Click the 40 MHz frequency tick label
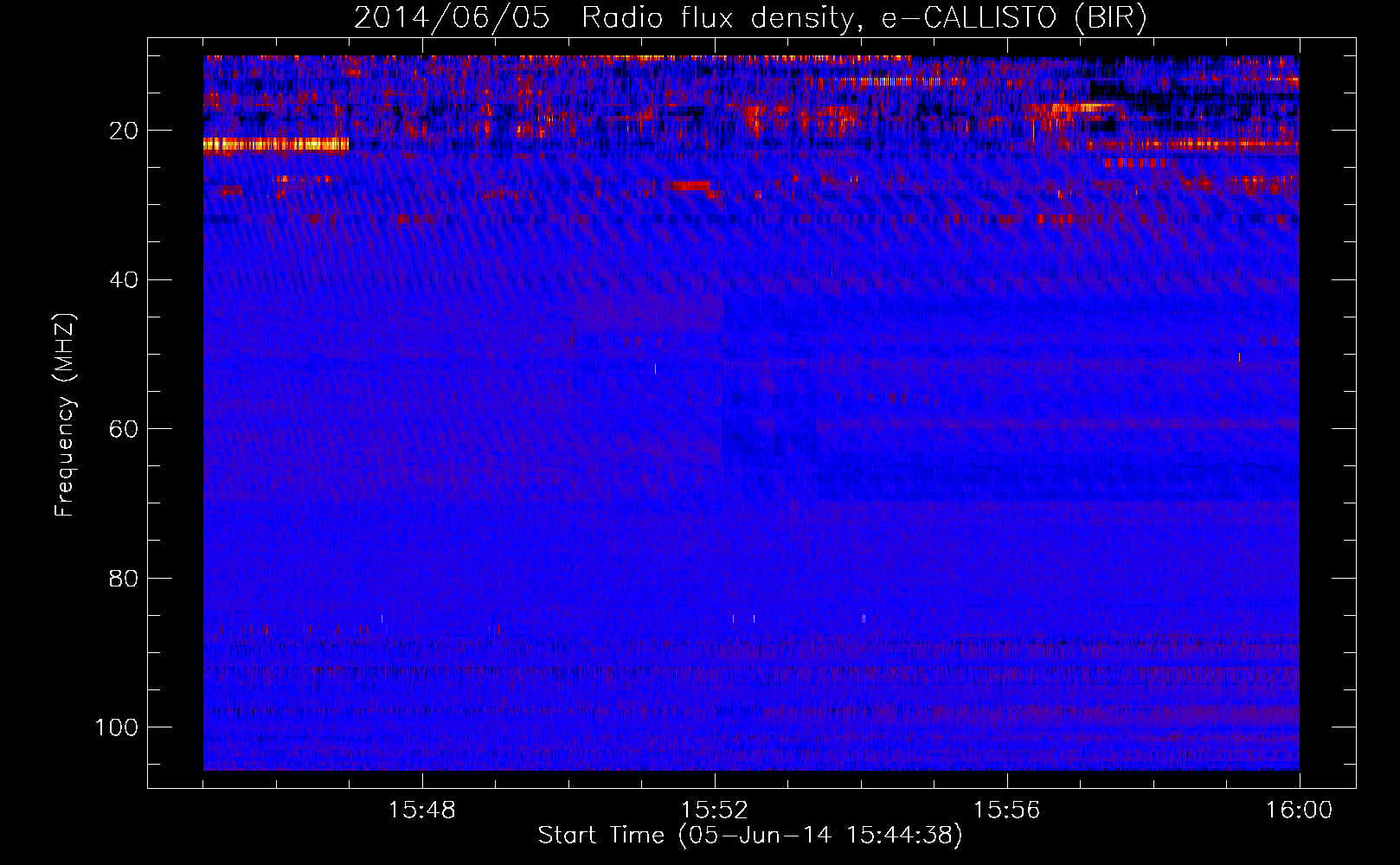 tap(124, 279)
